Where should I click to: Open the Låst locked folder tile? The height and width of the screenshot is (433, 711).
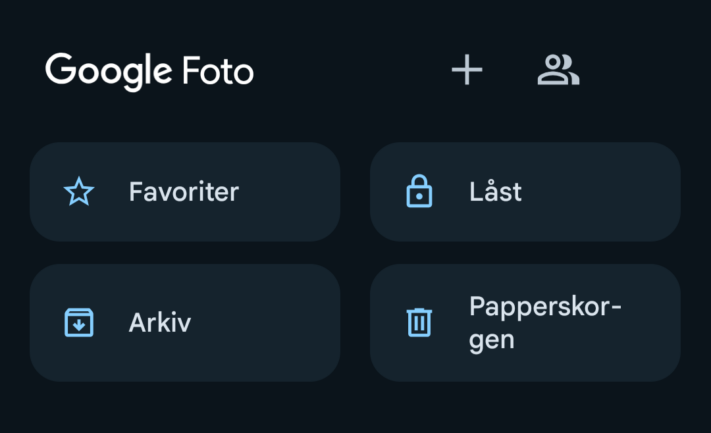tap(525, 192)
